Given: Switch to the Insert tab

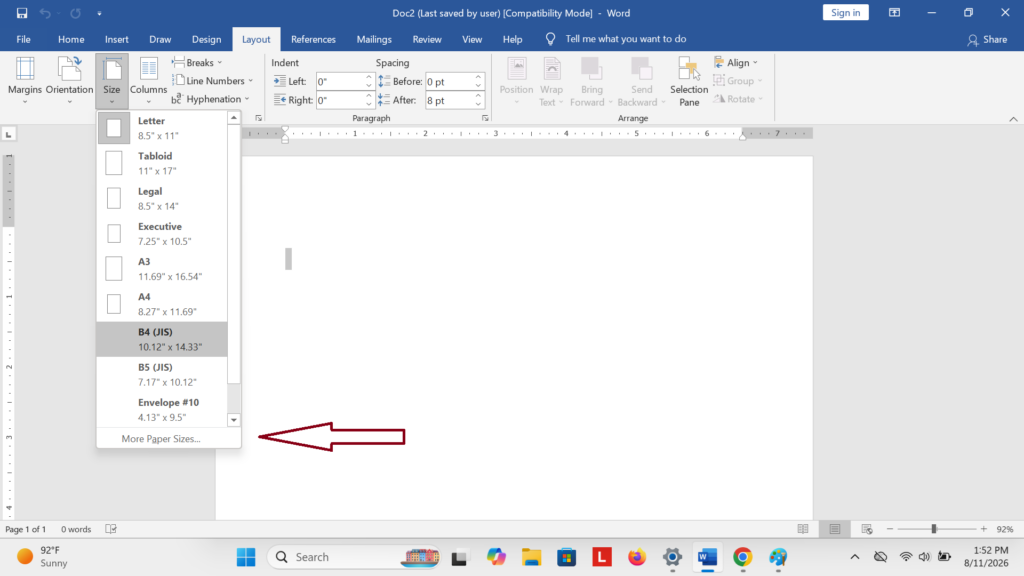Looking at the screenshot, I should pos(116,39).
